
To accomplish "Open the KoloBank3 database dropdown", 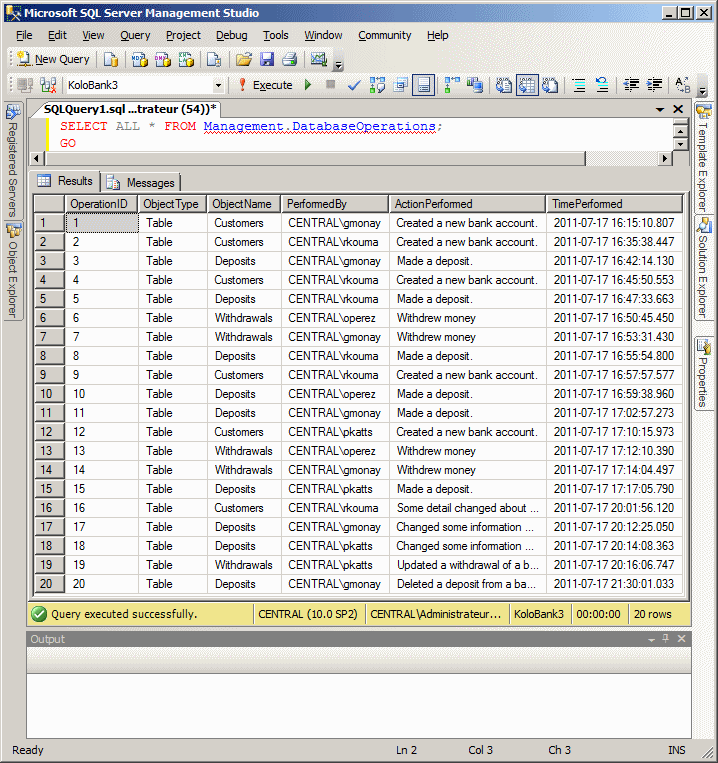I will [218, 86].
